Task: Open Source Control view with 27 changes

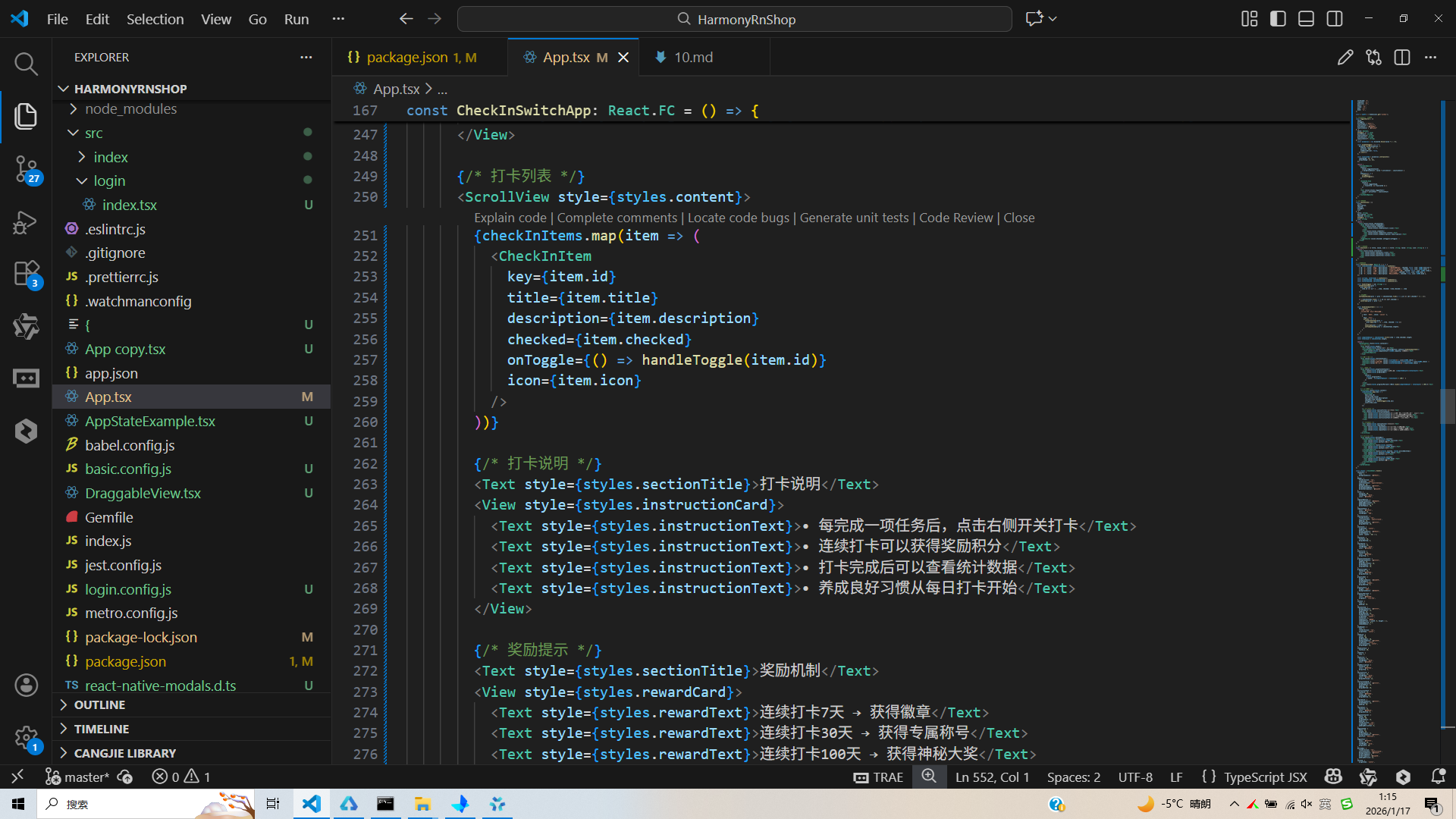Action: (x=26, y=168)
